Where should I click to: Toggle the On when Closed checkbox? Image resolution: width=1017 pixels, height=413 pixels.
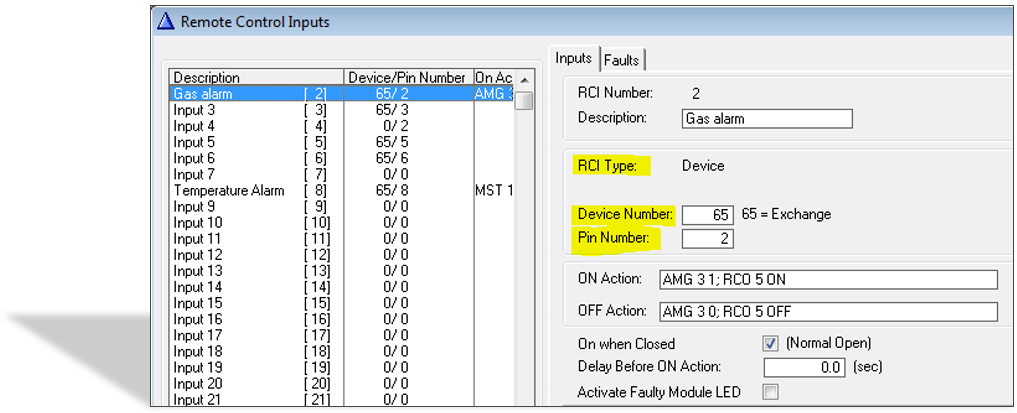[x=770, y=343]
